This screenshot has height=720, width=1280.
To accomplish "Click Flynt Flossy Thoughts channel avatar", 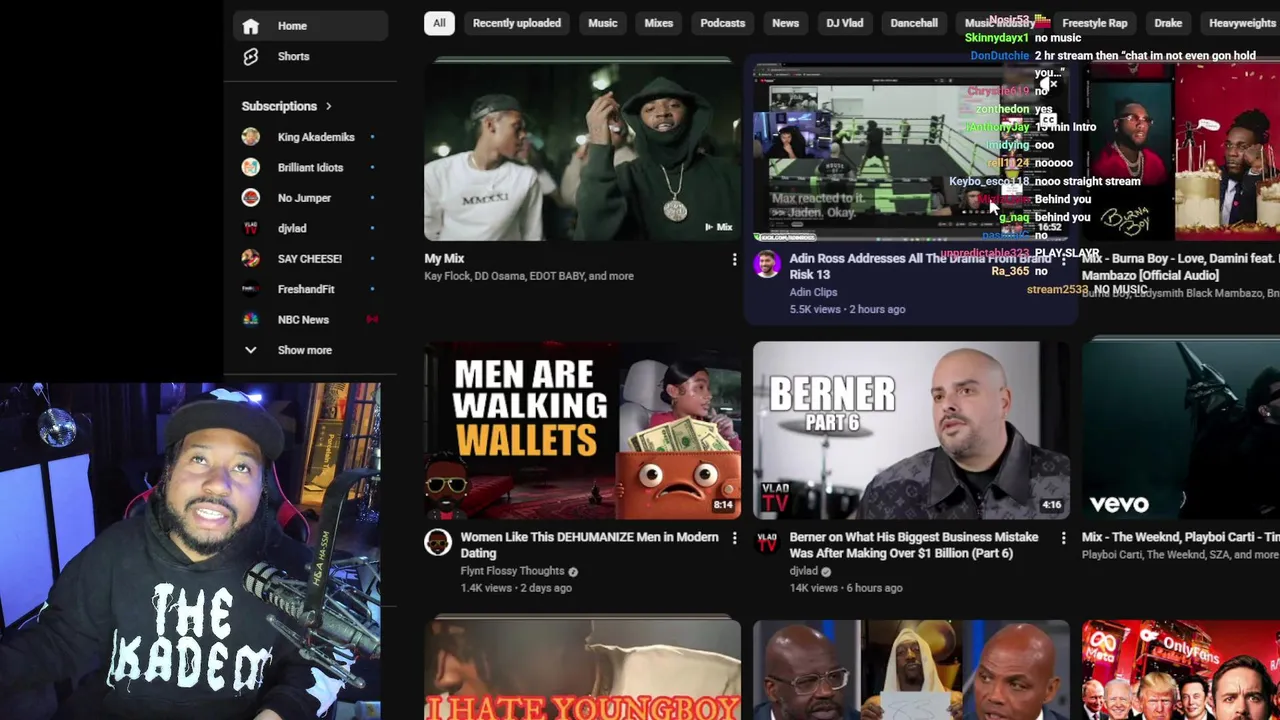I will click(x=438, y=542).
